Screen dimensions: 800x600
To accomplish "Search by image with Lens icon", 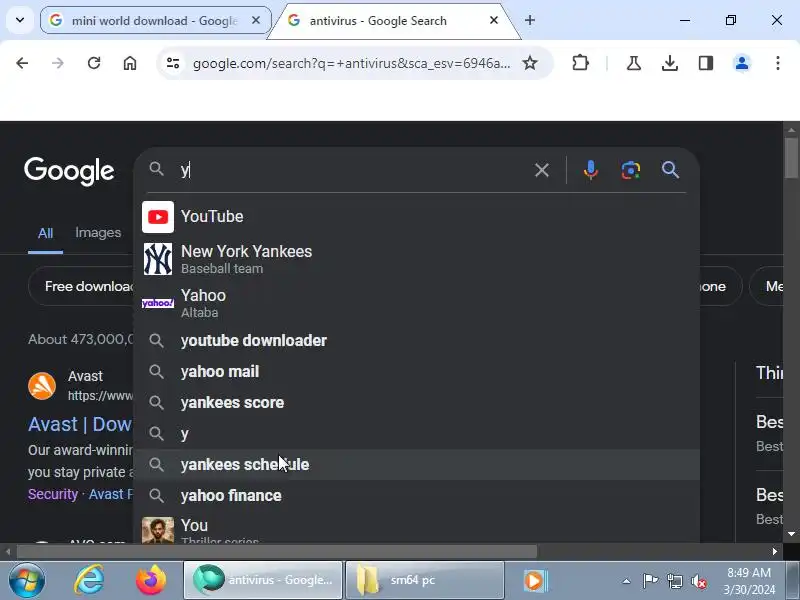I will pyautogui.click(x=631, y=170).
